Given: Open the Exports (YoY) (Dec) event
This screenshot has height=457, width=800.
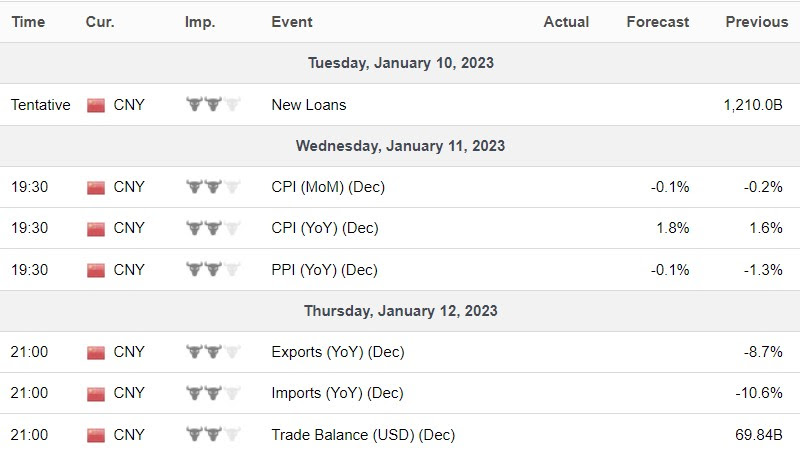Looking at the screenshot, I should click(x=338, y=352).
